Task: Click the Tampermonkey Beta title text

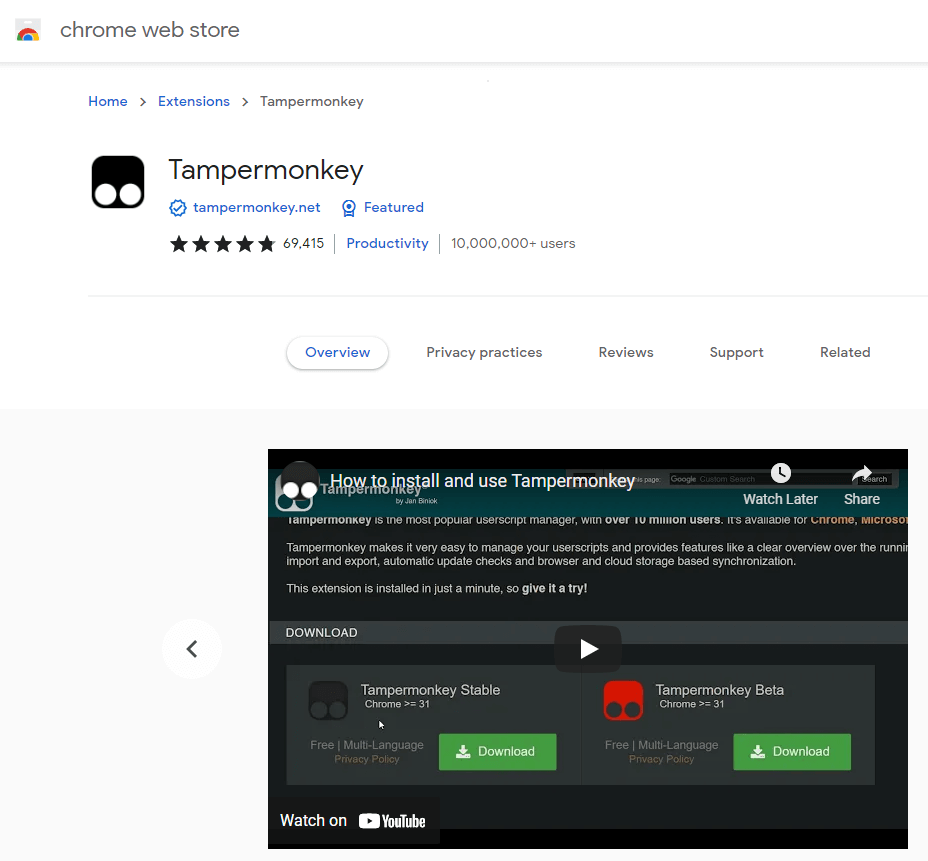Action: [x=720, y=690]
